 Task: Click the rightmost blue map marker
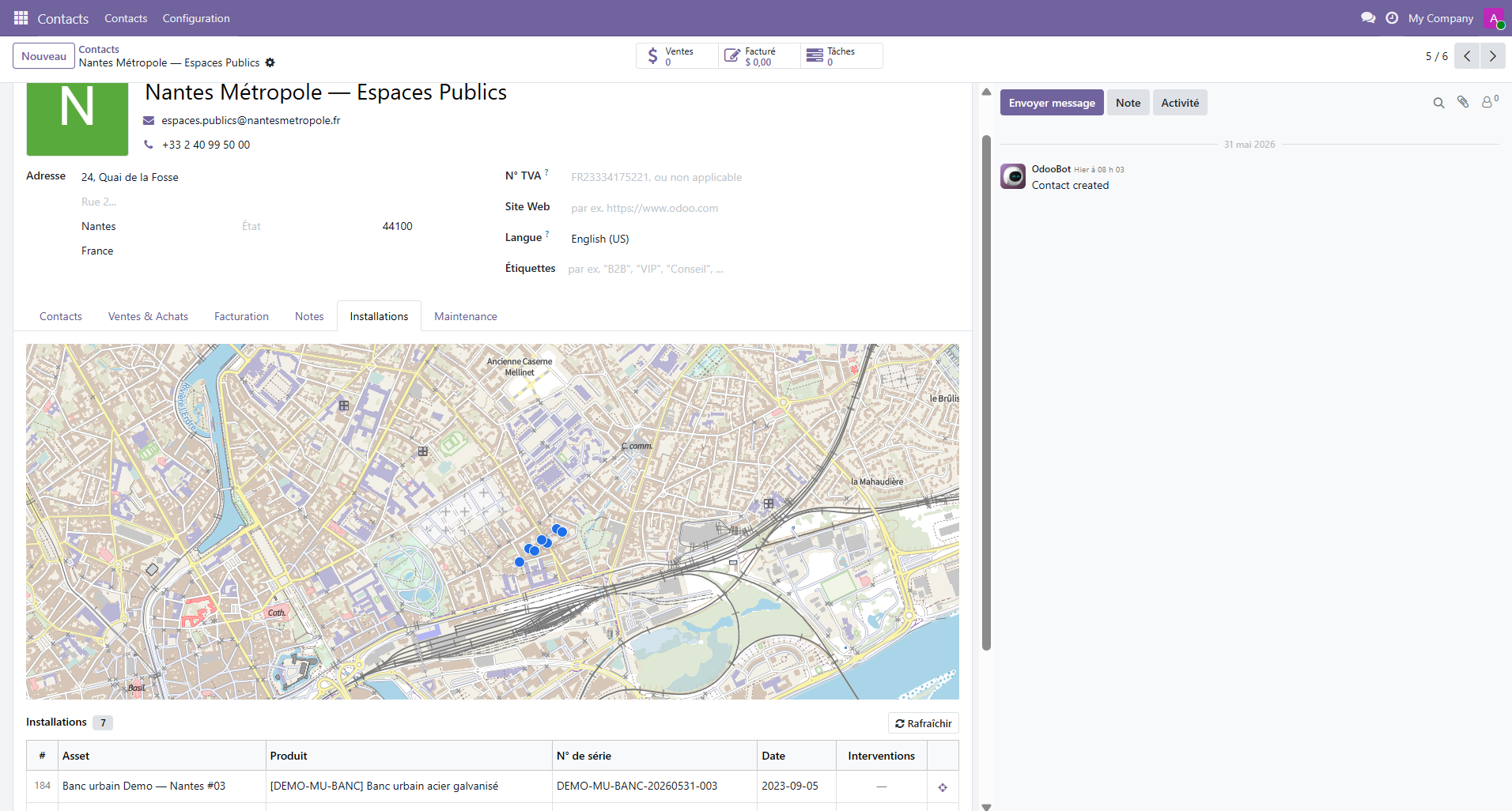(x=562, y=532)
